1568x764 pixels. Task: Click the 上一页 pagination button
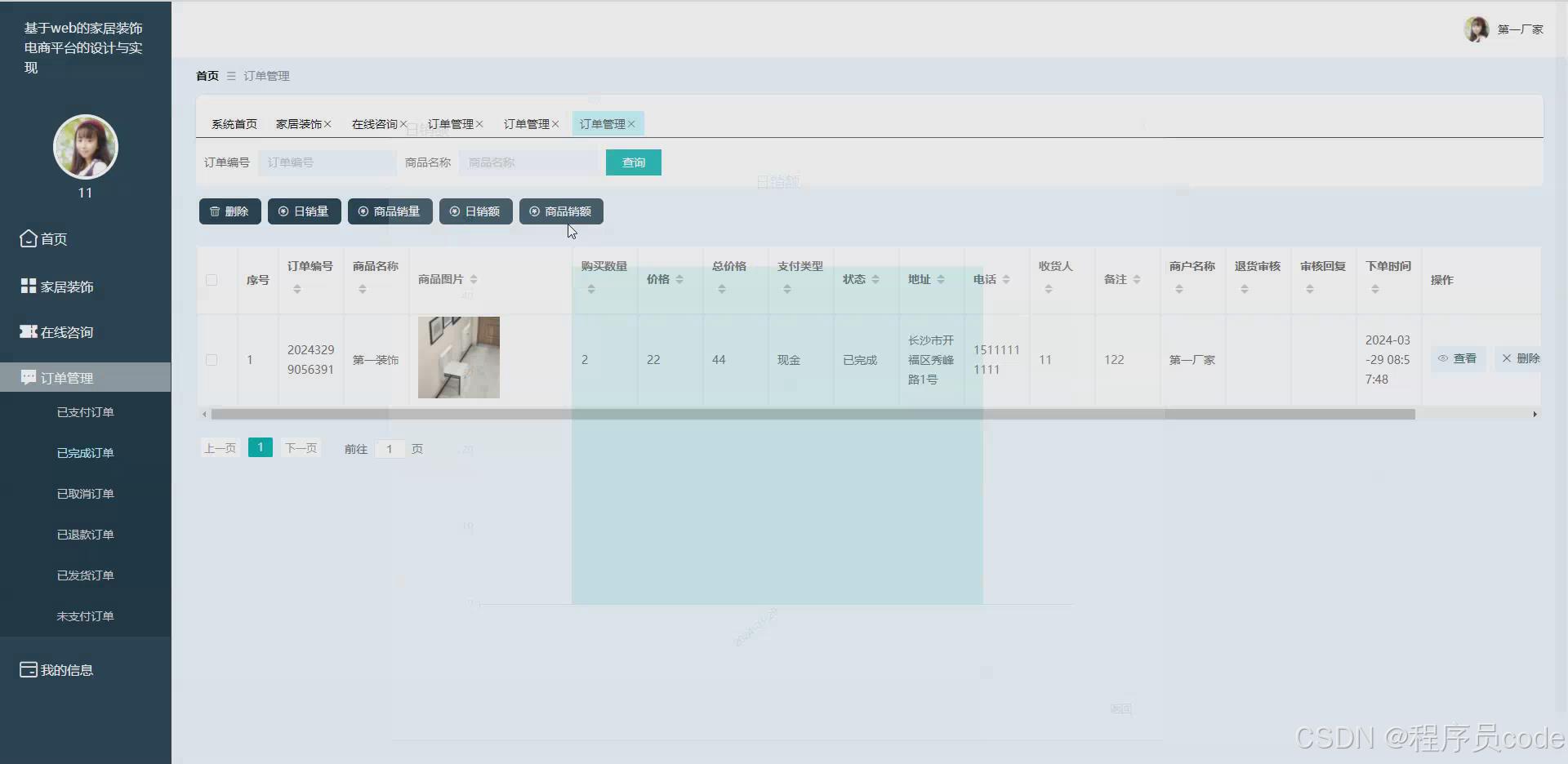pyautogui.click(x=220, y=448)
